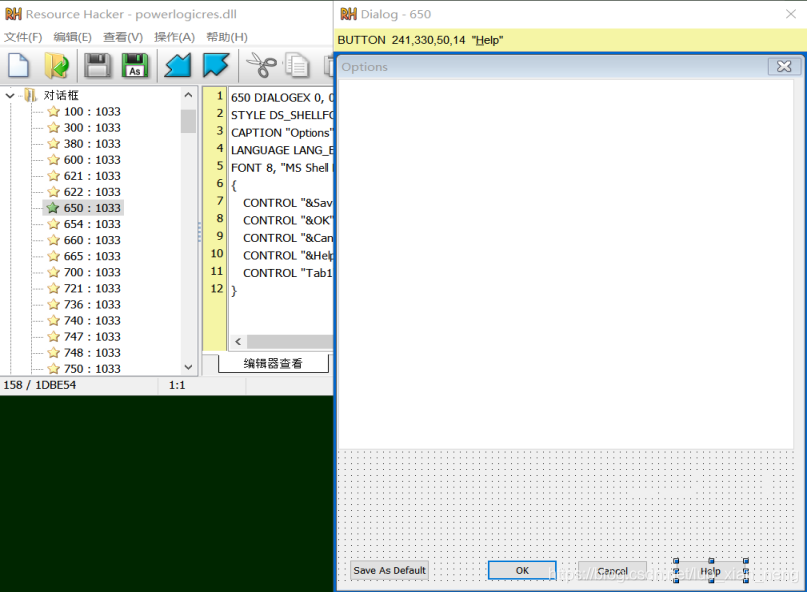Select tree item 100 : 1033

click(x=92, y=111)
